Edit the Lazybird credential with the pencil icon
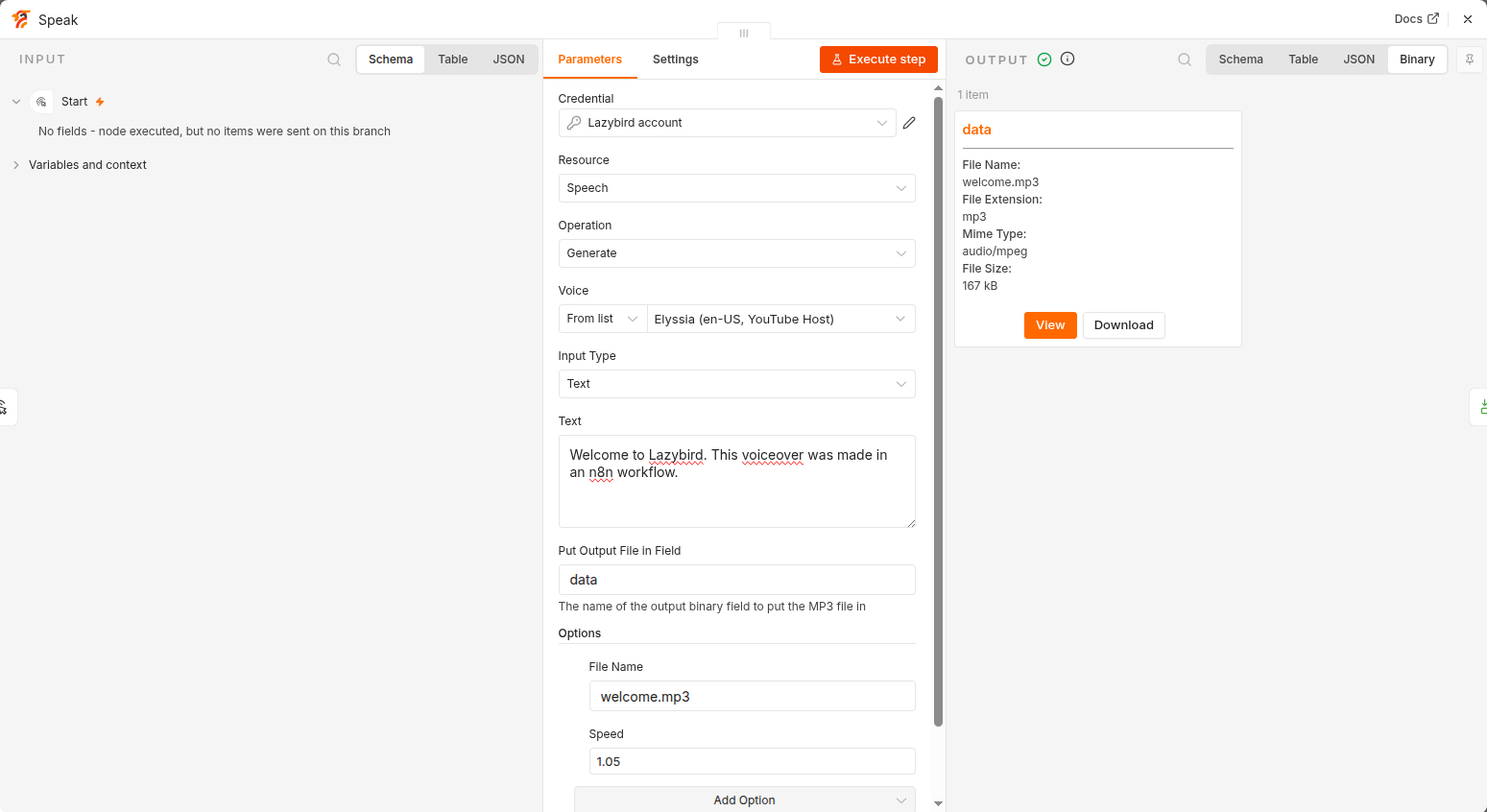1487x812 pixels. point(909,123)
